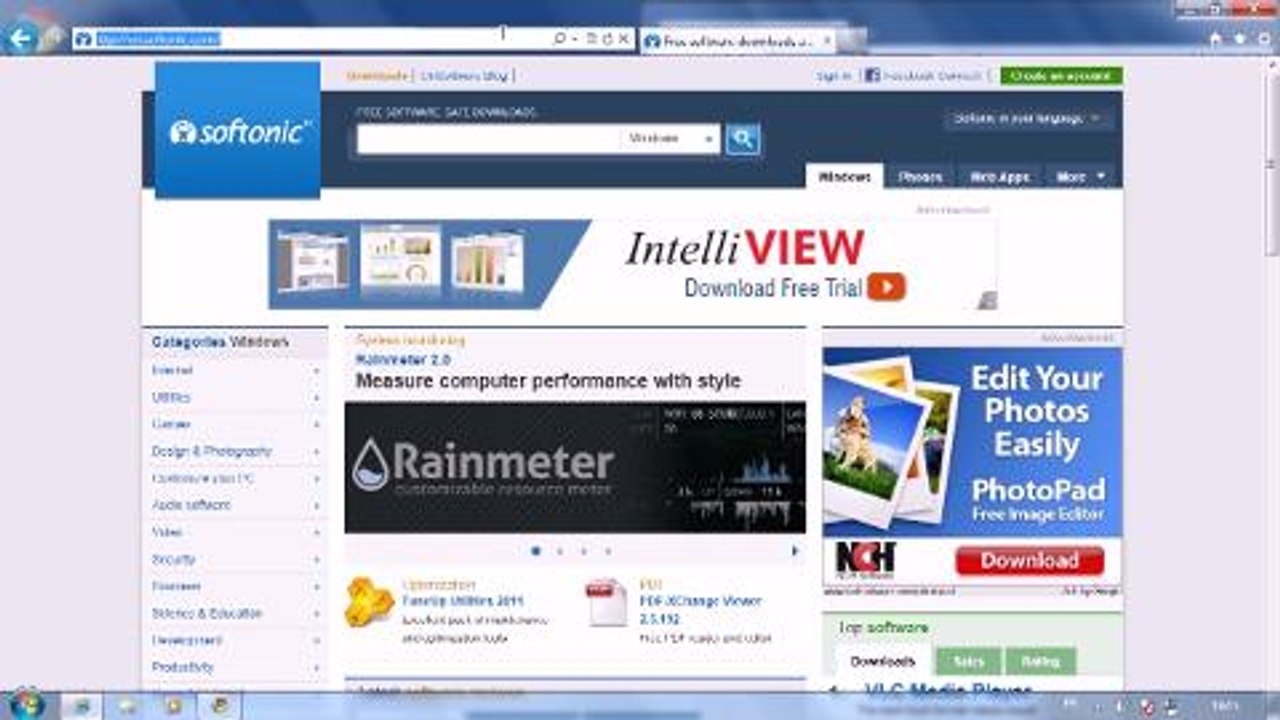Image resolution: width=1280 pixels, height=720 pixels.
Task: Select fourth carousel dot under Rainmeter banner
Action: click(x=608, y=550)
